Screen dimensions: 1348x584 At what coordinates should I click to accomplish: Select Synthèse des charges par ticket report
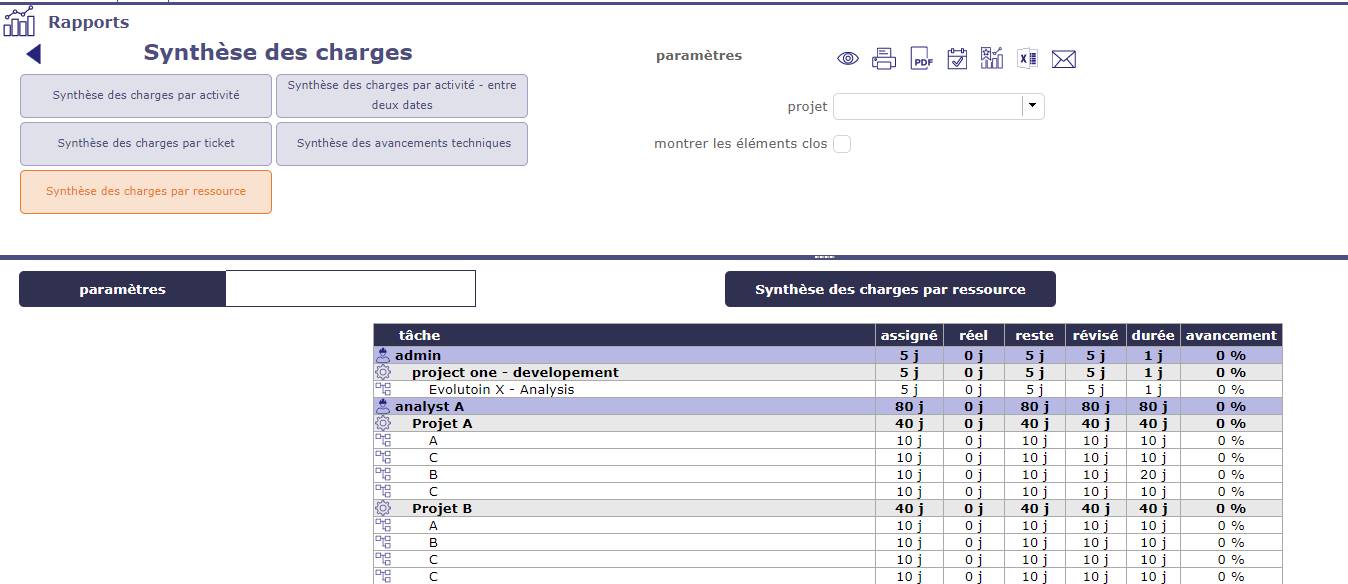tap(146, 144)
